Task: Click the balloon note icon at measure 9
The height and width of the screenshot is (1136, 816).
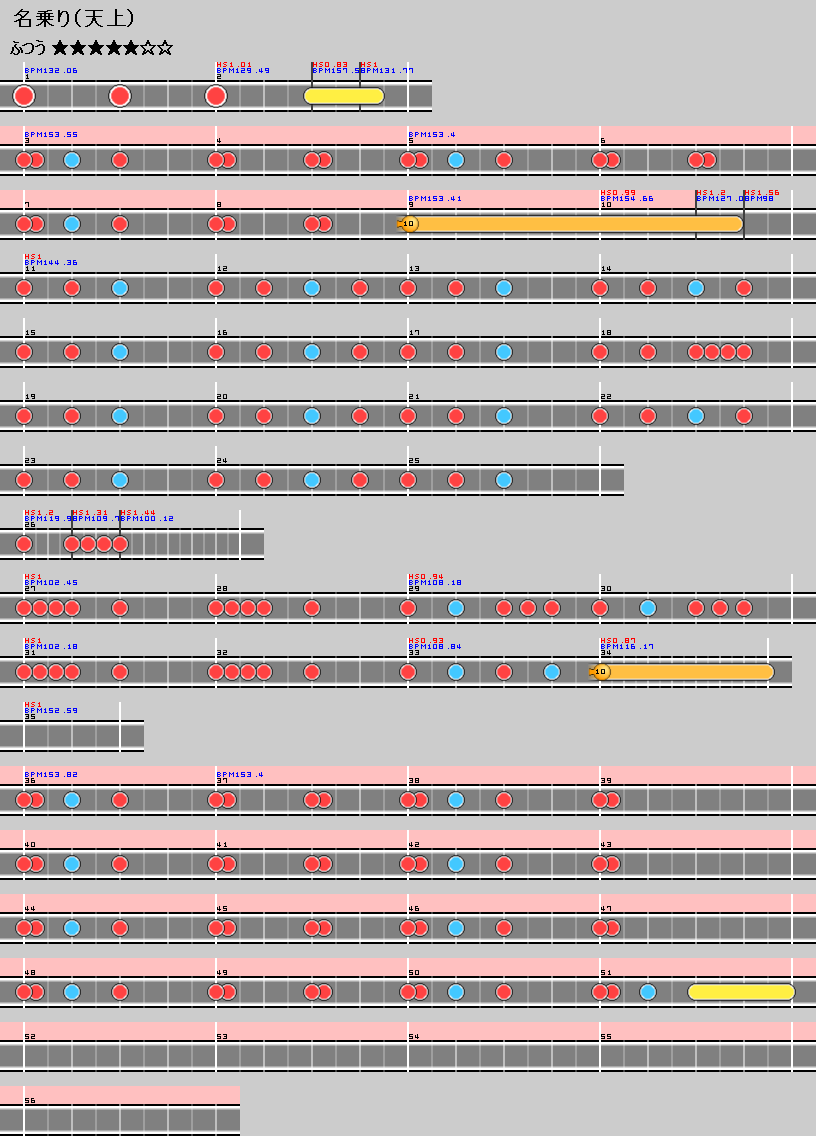Action: tap(407, 224)
